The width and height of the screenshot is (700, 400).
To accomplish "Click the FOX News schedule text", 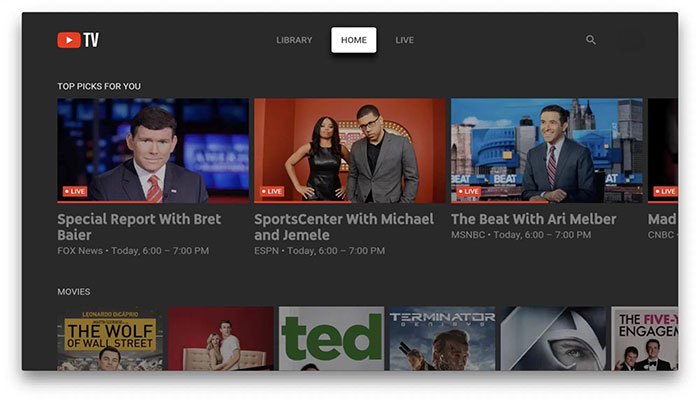I will click(133, 251).
